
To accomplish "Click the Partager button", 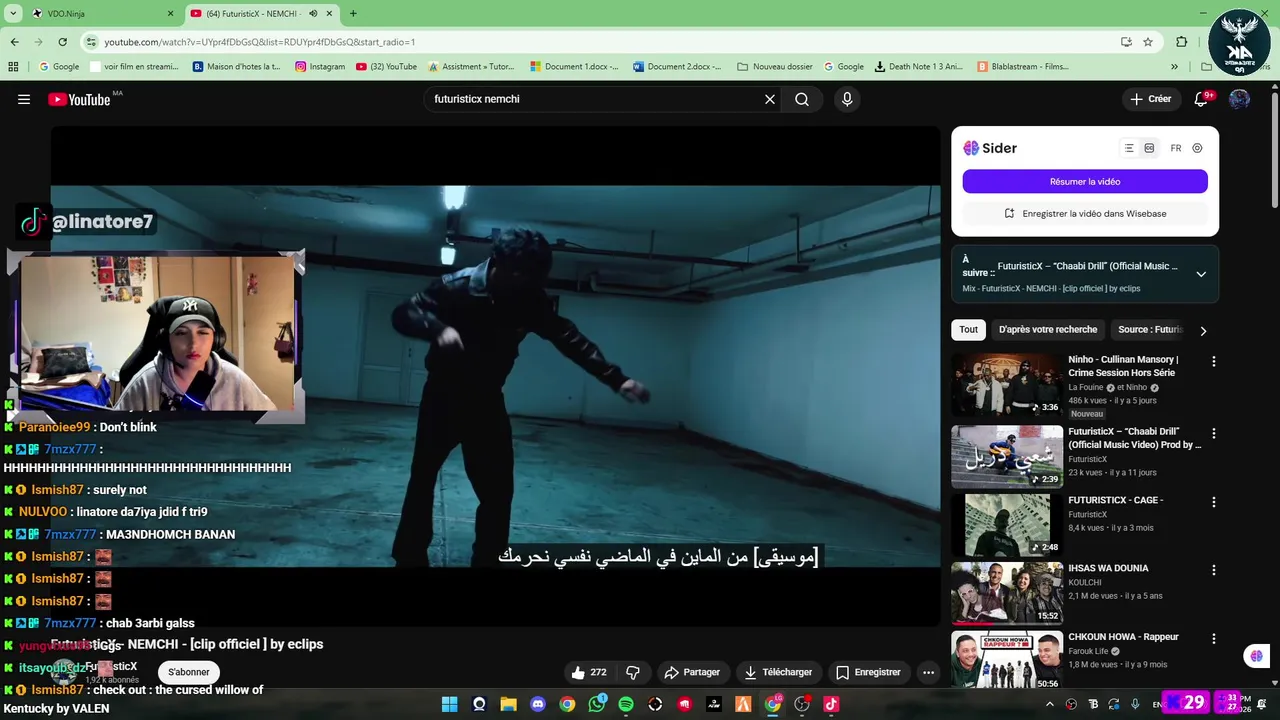I will (692, 672).
